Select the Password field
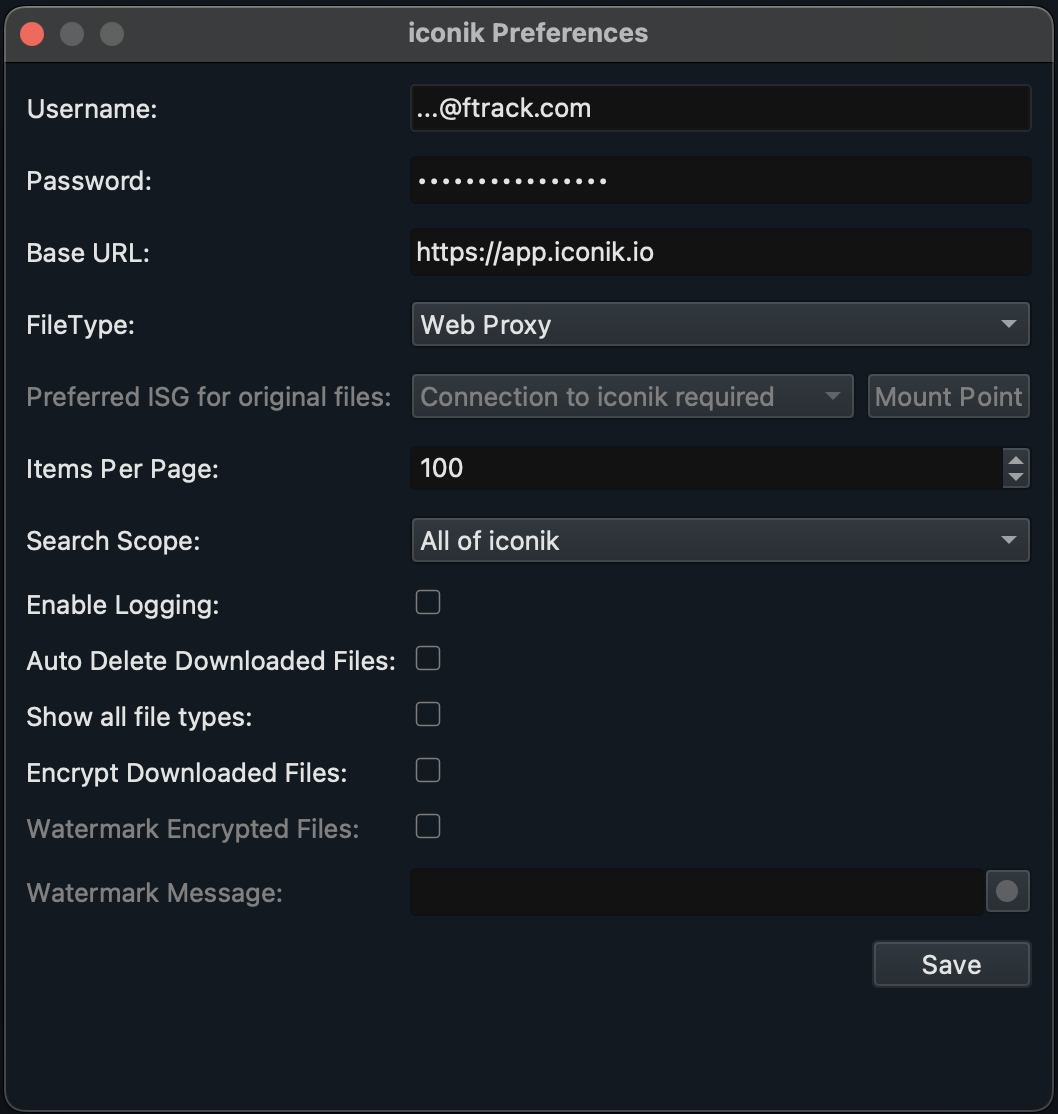Viewport: 1058px width, 1114px height. tap(700, 180)
